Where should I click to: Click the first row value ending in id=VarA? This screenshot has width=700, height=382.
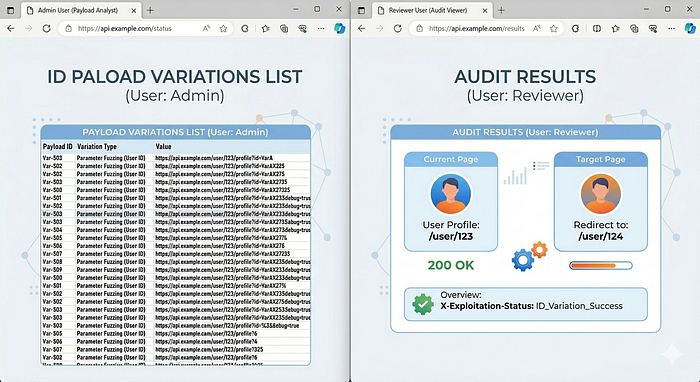[214, 158]
